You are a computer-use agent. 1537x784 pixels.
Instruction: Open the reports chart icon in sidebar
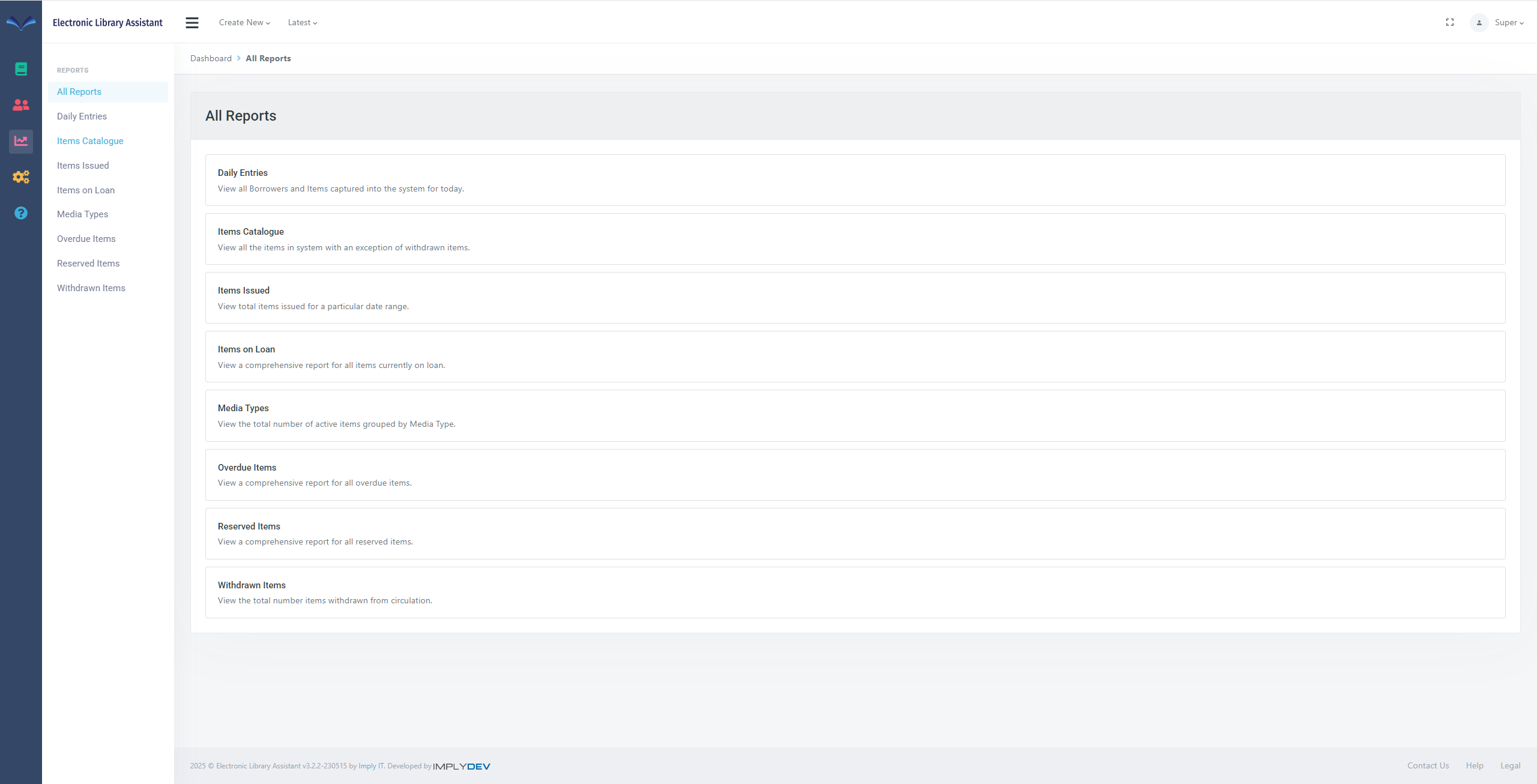[21, 141]
